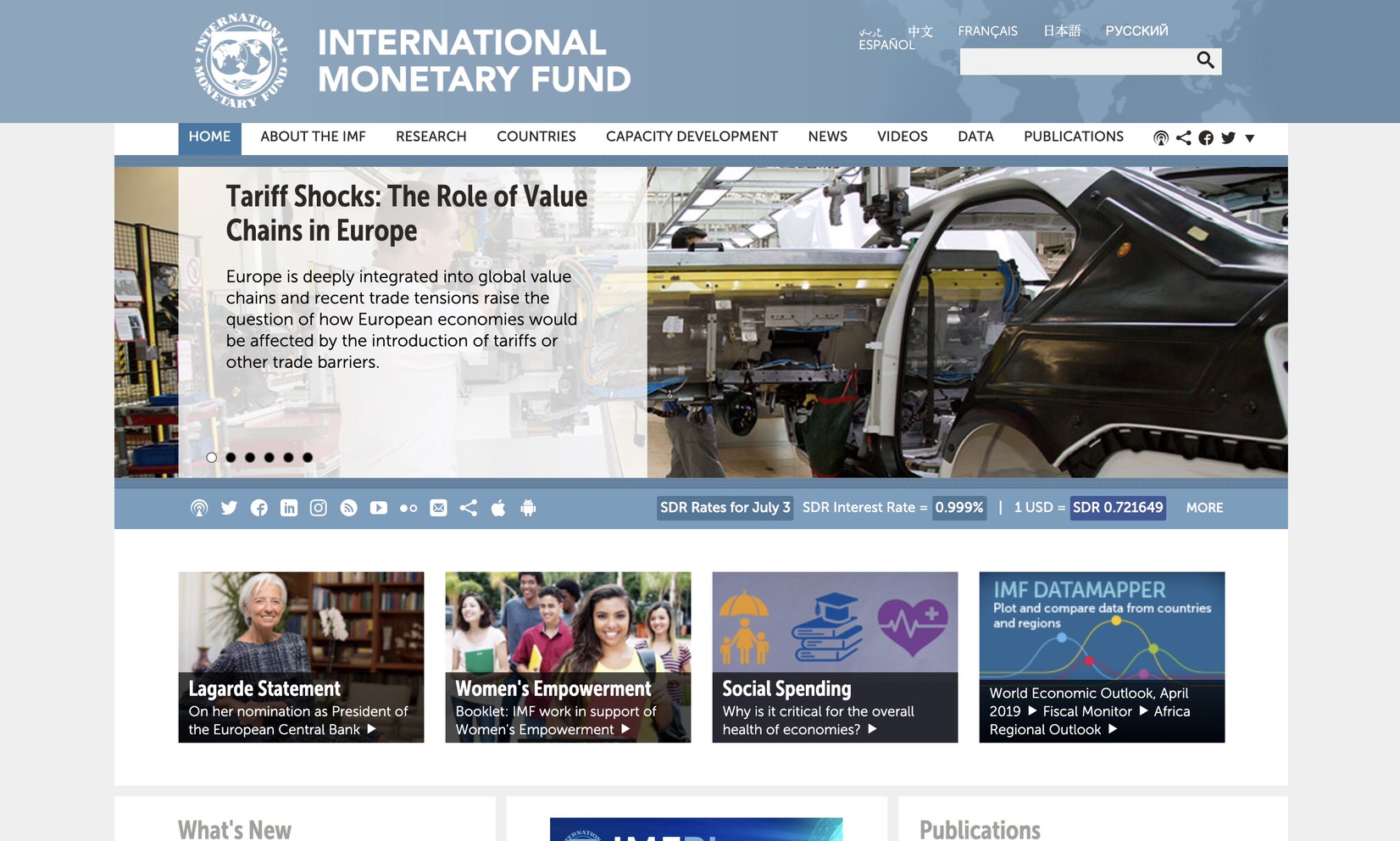The height and width of the screenshot is (841, 1400).
Task: Open IMF Twitter from the blue social bar
Action: pyautogui.click(x=229, y=508)
